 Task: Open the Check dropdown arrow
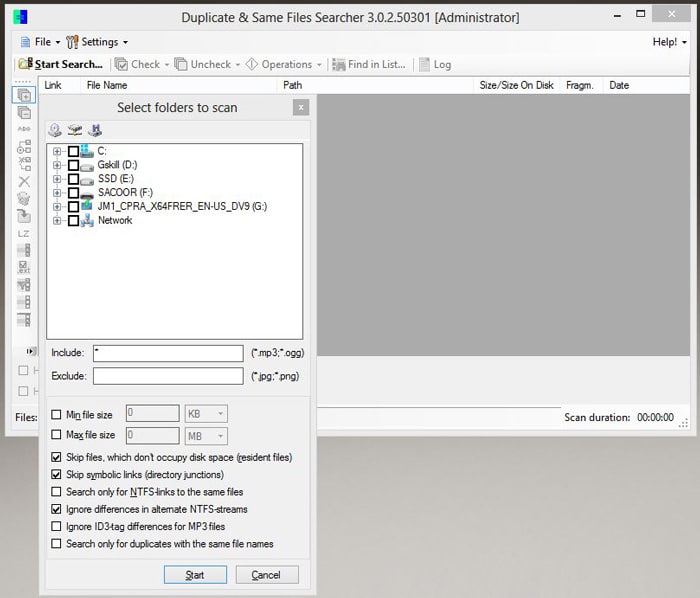[x=167, y=65]
